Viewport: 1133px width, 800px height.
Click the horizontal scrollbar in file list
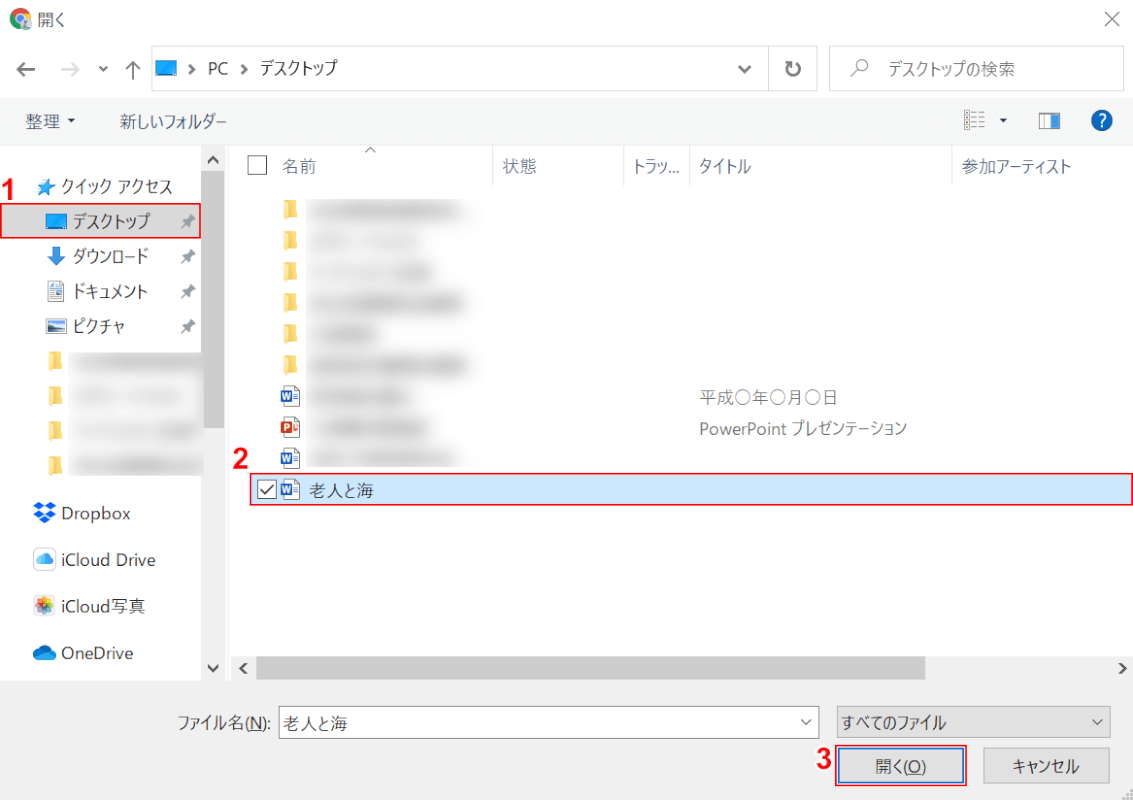[590, 668]
